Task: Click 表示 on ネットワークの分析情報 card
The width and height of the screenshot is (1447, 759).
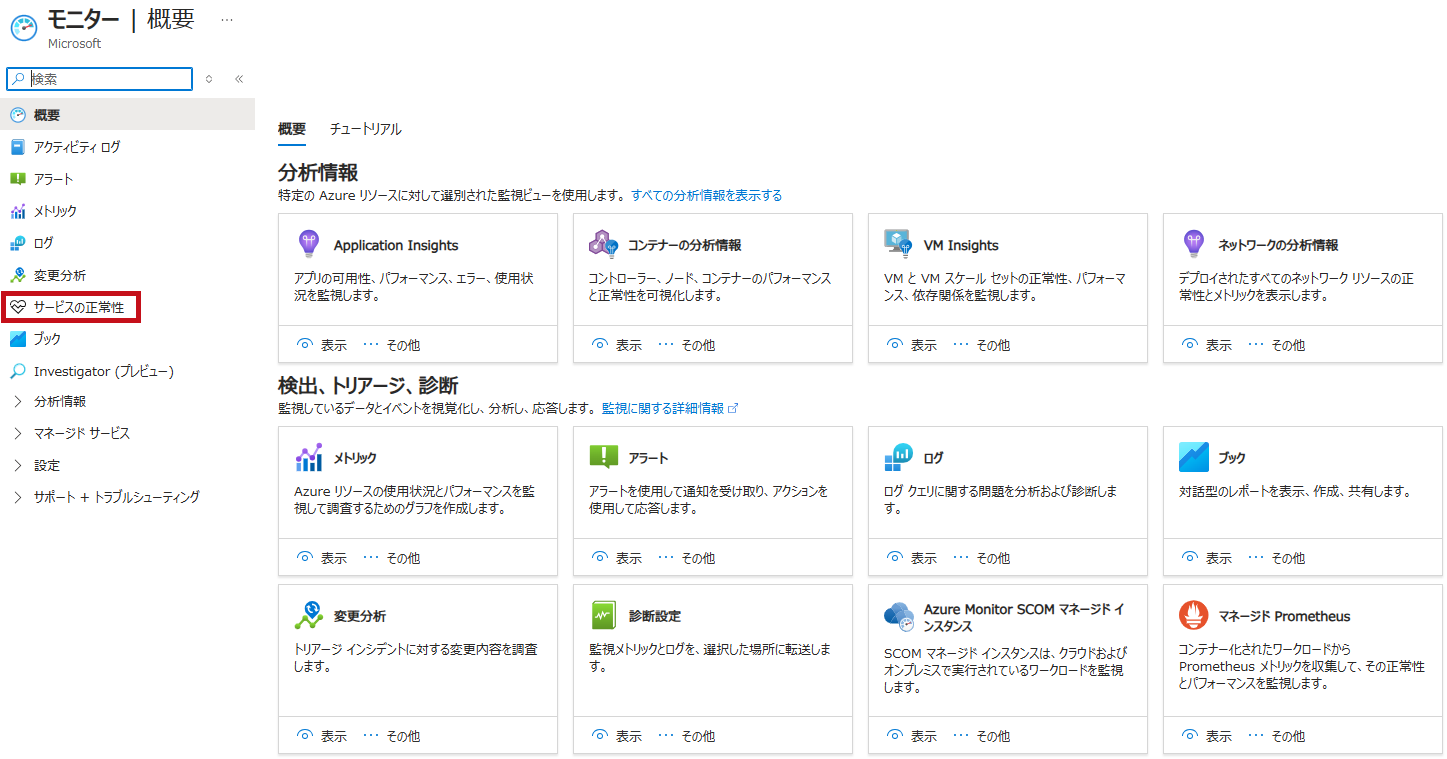Action: click(x=1207, y=345)
